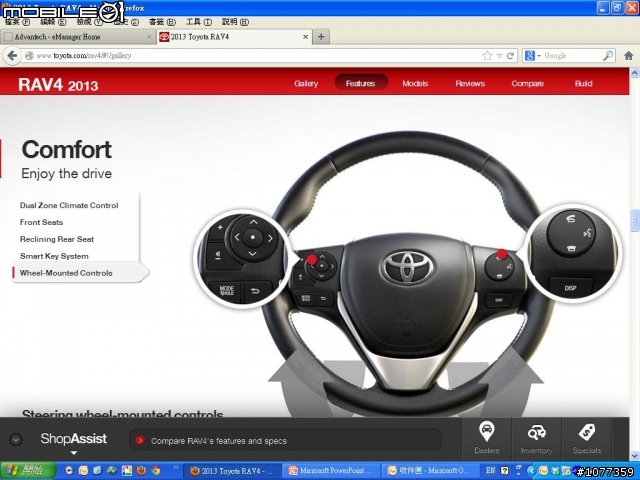Image resolution: width=640 pixels, height=480 pixels.
Task: Close the Advantech eManager Home tab
Action: point(149,37)
